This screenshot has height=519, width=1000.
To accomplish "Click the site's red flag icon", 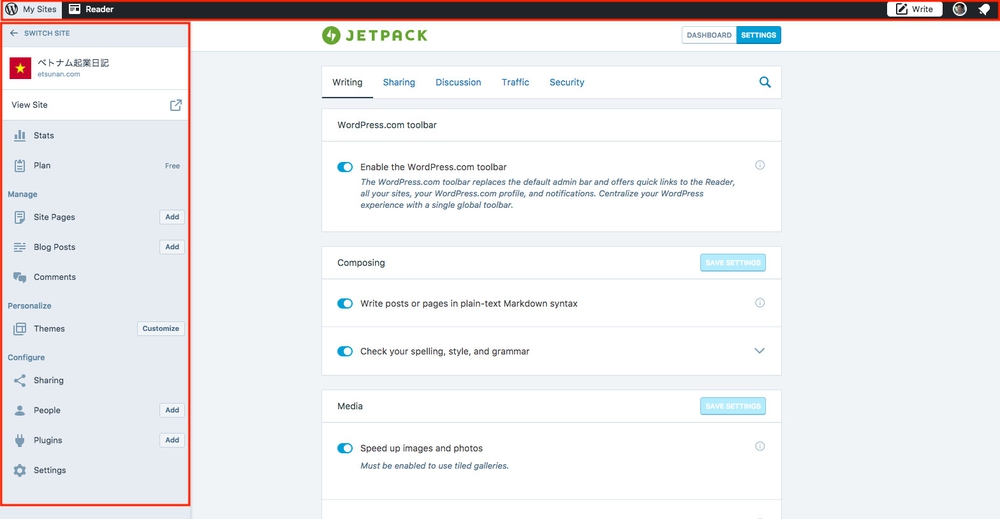I will (x=20, y=68).
